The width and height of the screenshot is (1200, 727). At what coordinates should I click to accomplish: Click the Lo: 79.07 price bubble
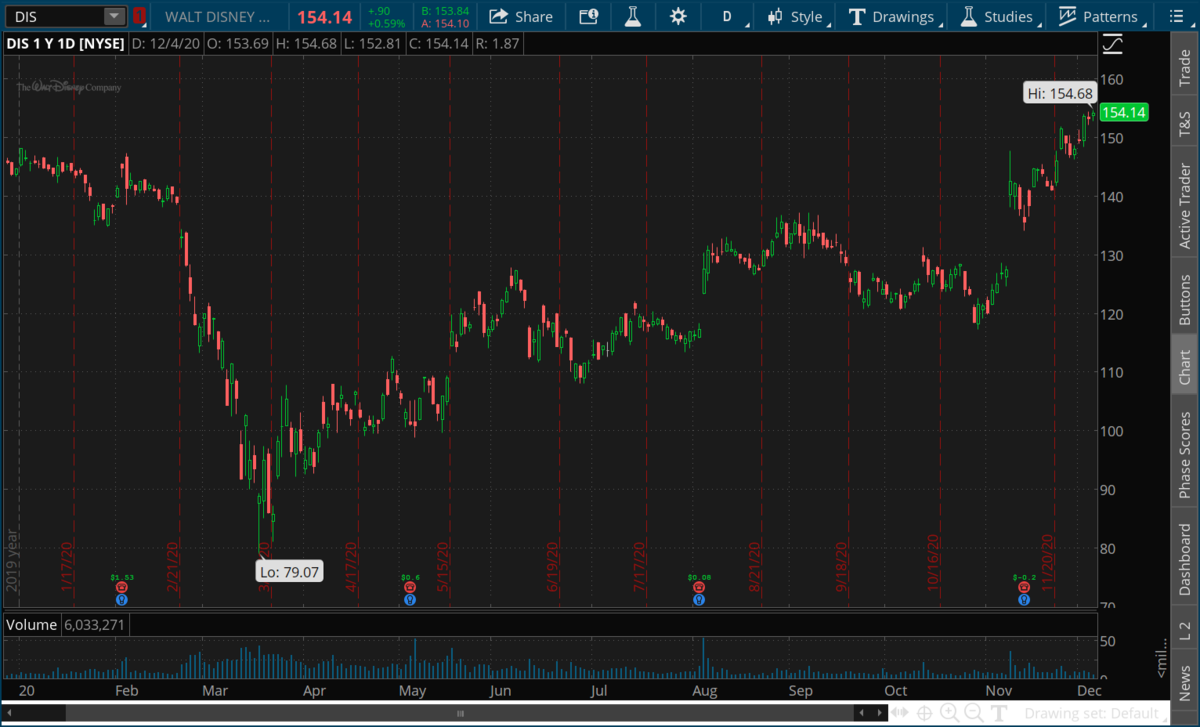pyautogui.click(x=291, y=572)
